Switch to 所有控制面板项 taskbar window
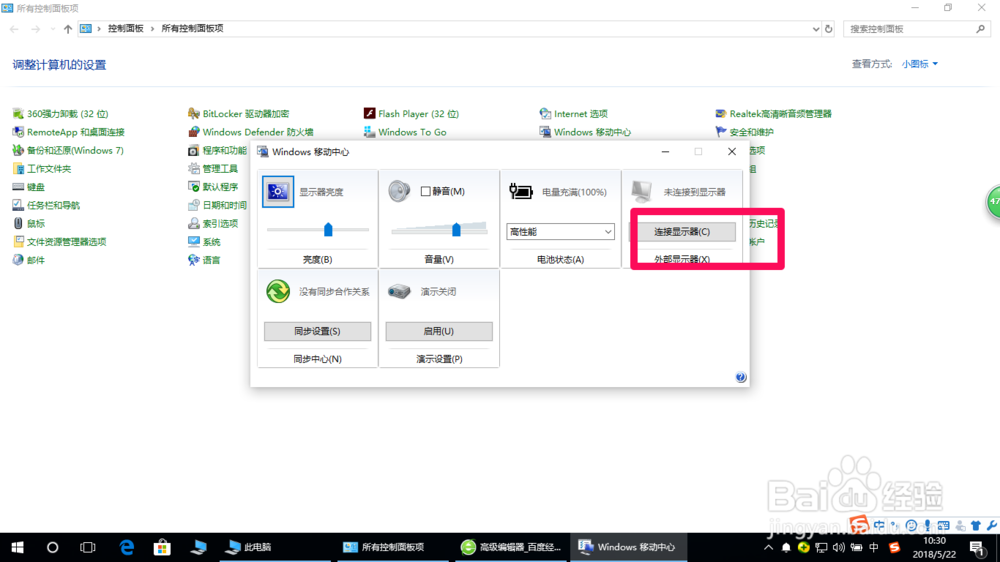1000x562 pixels. pos(393,547)
